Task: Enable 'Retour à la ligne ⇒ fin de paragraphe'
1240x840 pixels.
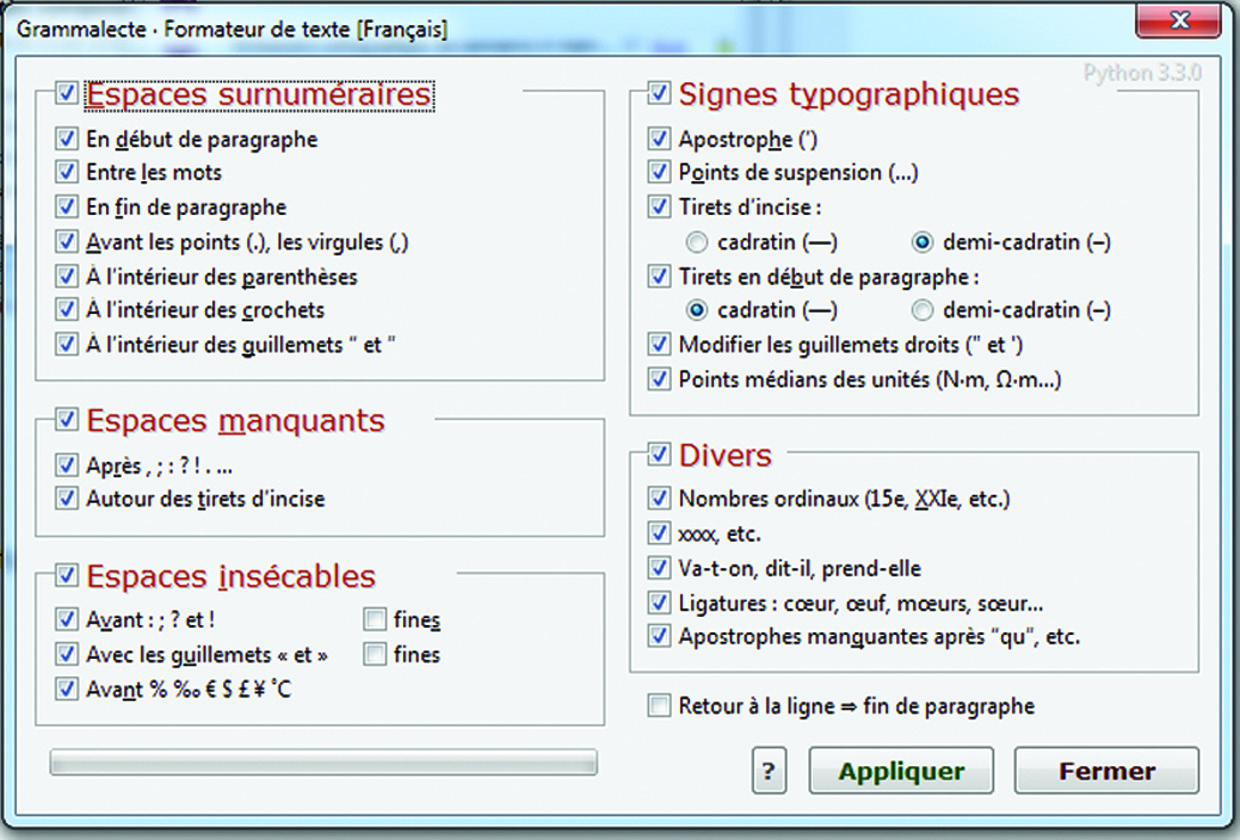Action: point(659,706)
